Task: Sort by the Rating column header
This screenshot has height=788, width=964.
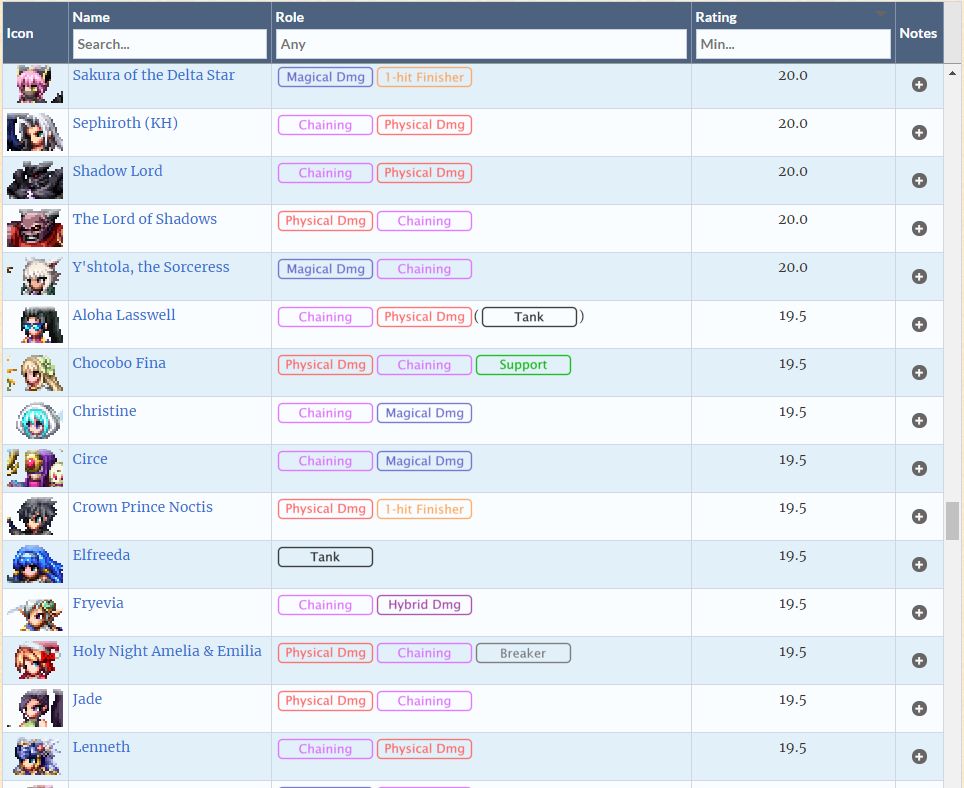Action: [716, 17]
